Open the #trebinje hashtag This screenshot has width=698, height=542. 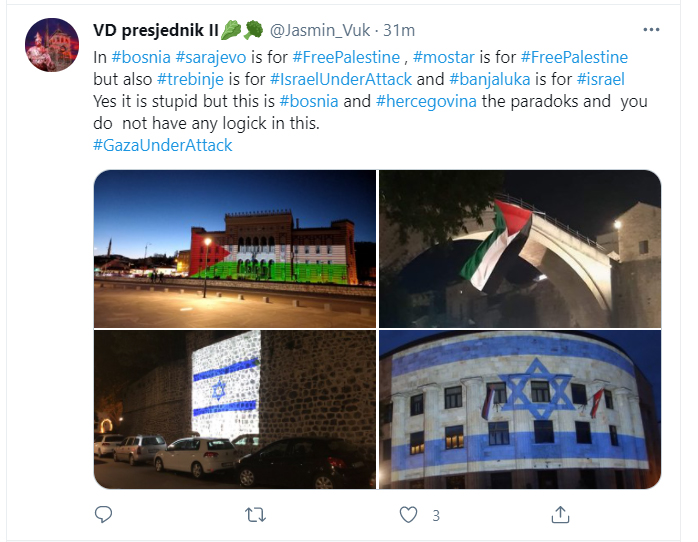pos(190,79)
